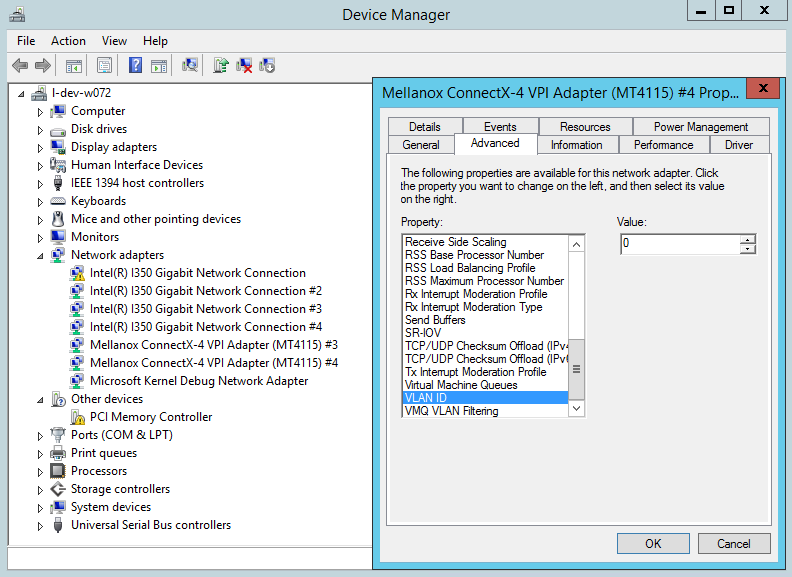Open the View menu
792x577 pixels.
pyautogui.click(x=114, y=41)
